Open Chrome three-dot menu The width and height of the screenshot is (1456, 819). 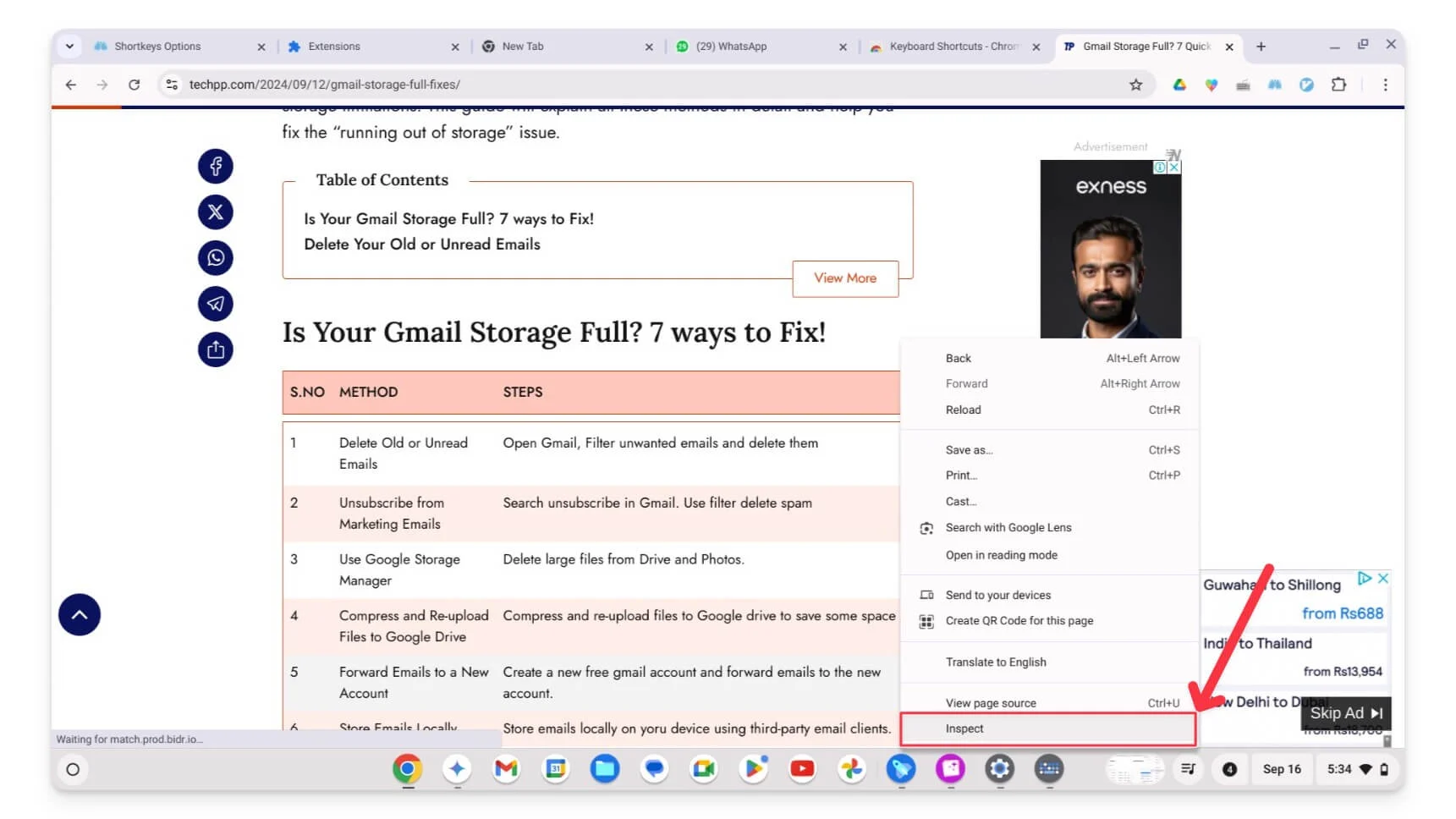tap(1385, 85)
